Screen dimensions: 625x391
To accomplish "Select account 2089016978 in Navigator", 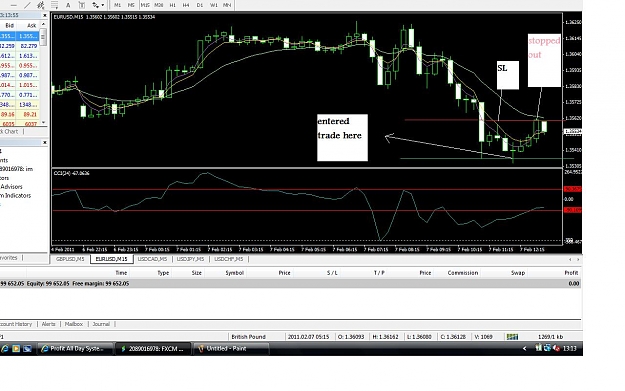I will coord(16,169).
